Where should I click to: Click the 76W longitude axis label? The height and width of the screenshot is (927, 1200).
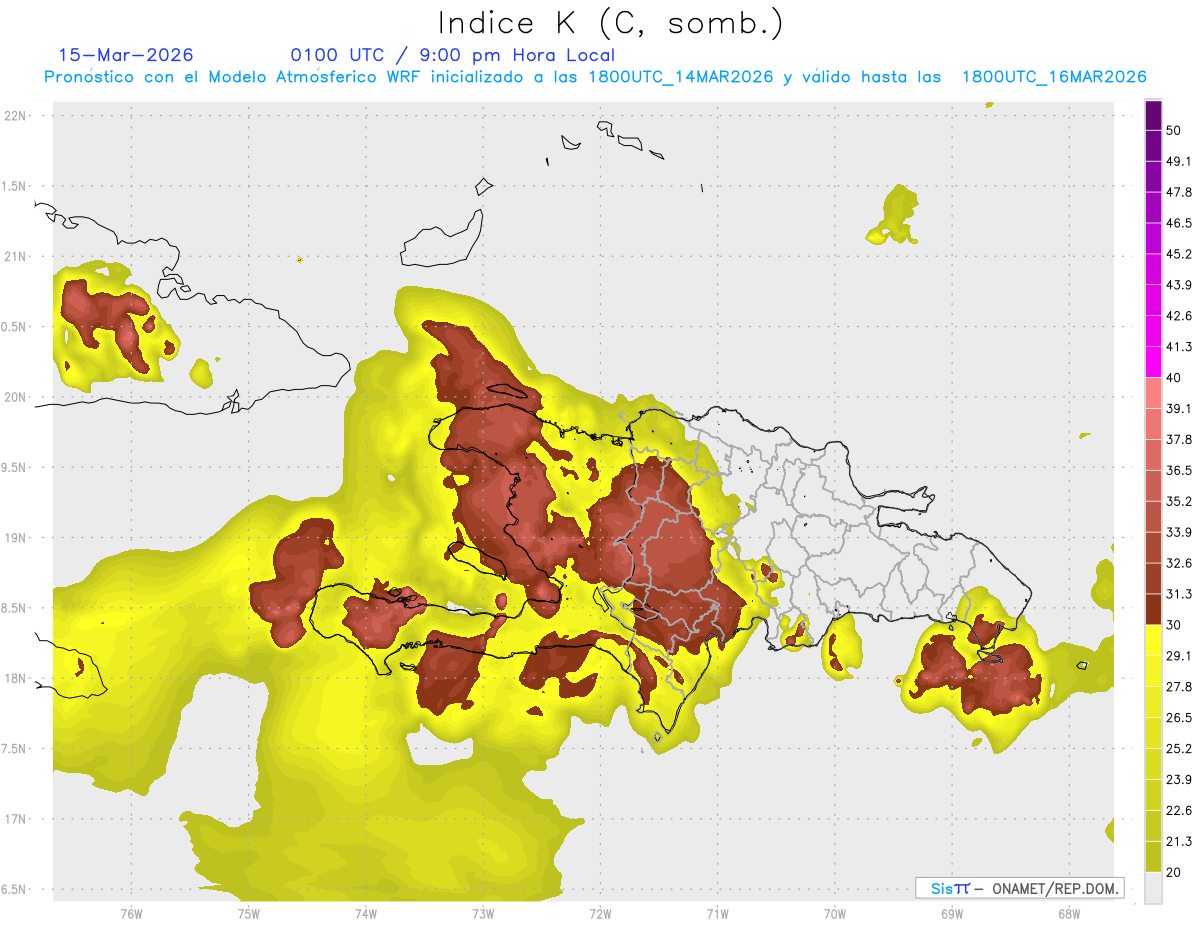pos(131,913)
